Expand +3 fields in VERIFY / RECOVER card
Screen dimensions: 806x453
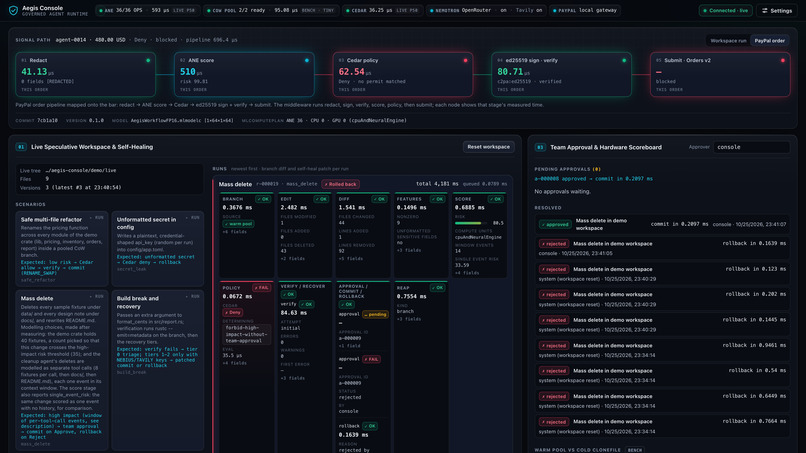click(292, 378)
